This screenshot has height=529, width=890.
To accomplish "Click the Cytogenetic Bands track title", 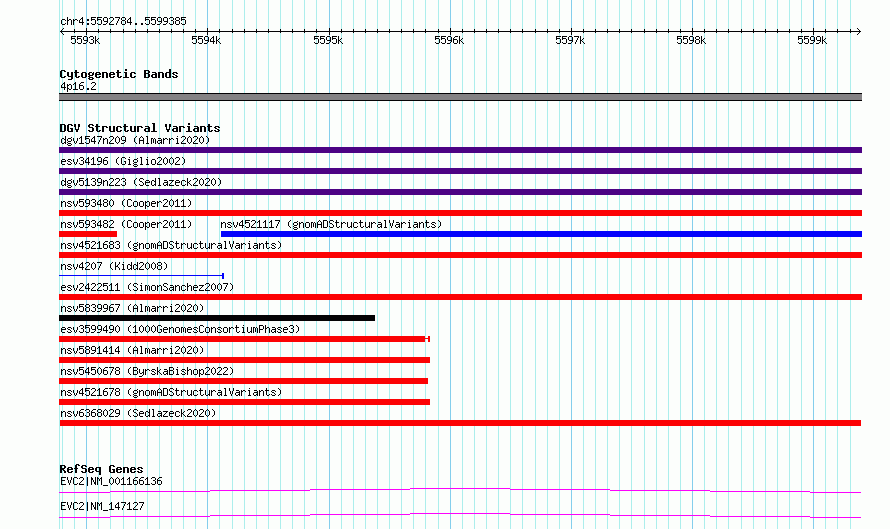I will point(119,74).
